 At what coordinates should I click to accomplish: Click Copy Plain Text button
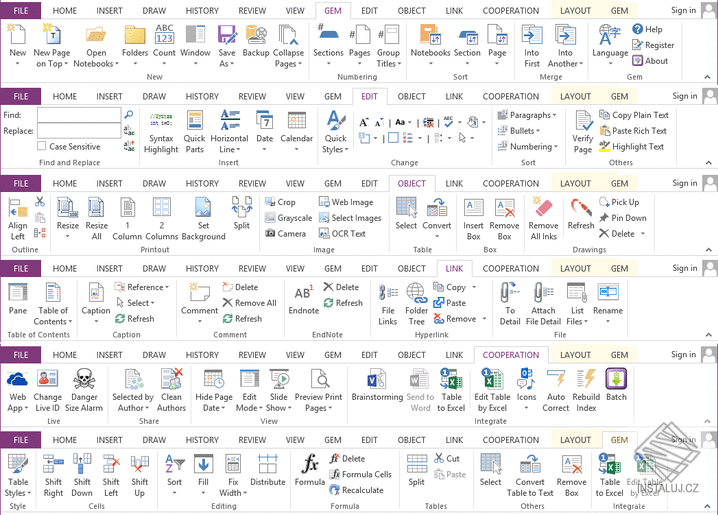(x=634, y=115)
